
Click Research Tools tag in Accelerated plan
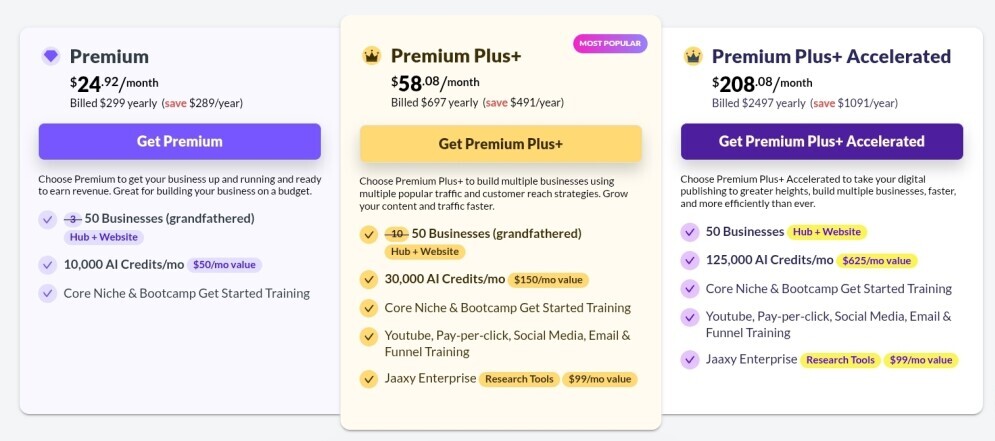point(840,360)
